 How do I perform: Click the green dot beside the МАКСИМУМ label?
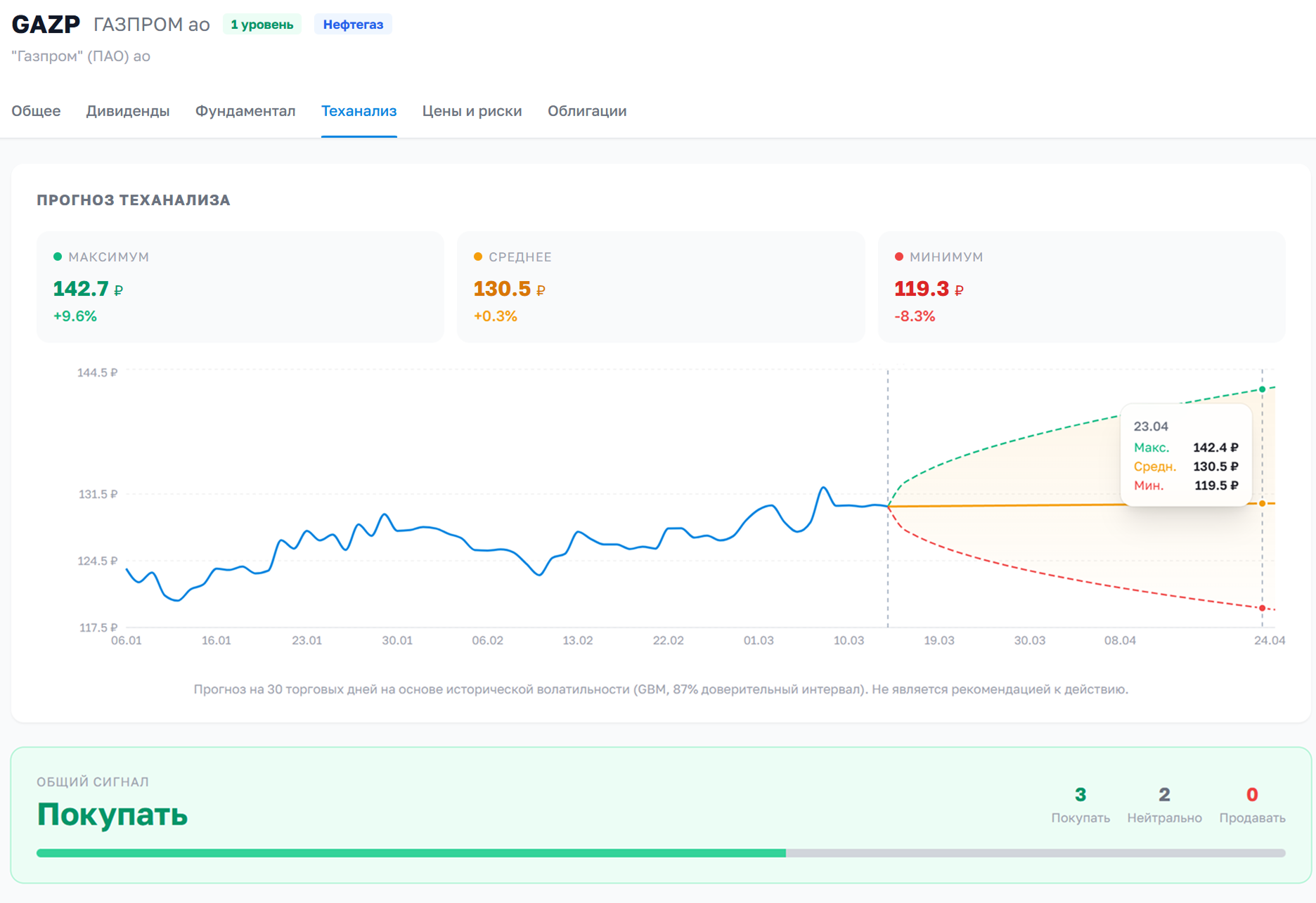pos(58,256)
